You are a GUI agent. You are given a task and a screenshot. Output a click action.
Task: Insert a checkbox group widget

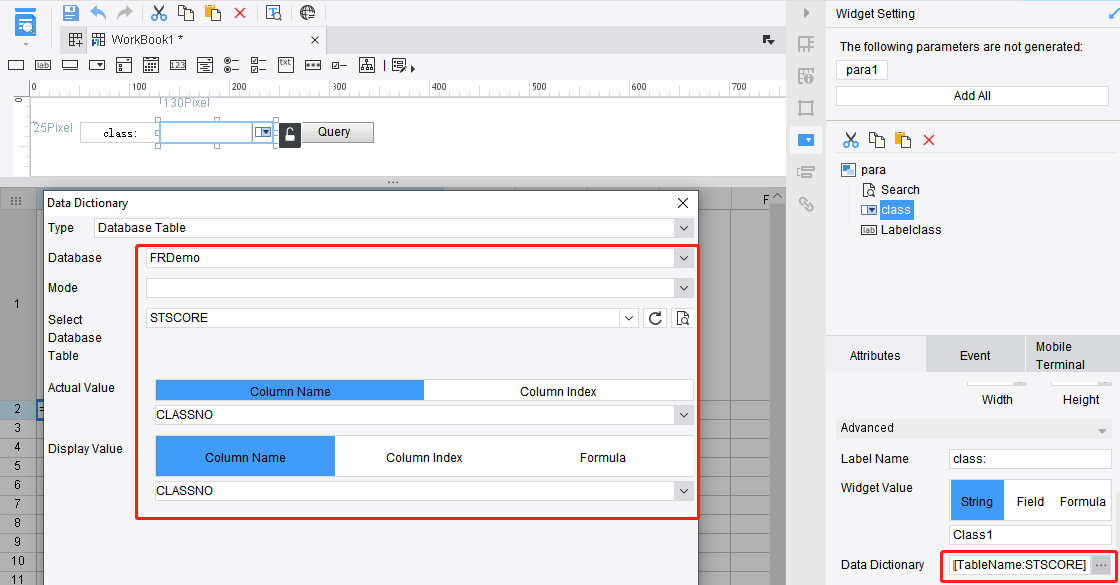tap(259, 65)
